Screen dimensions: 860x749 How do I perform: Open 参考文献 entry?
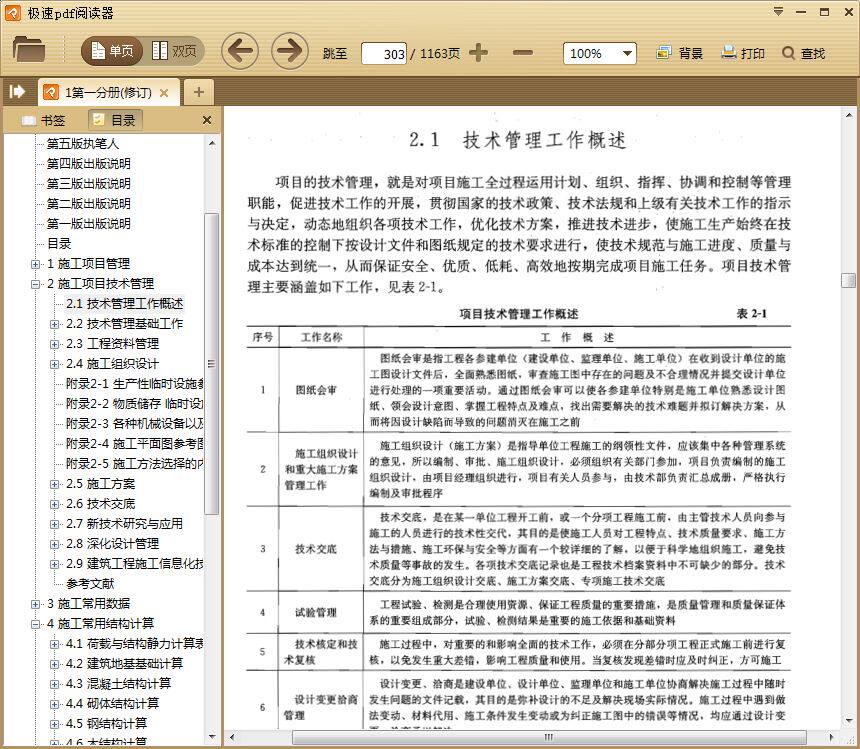pos(90,584)
